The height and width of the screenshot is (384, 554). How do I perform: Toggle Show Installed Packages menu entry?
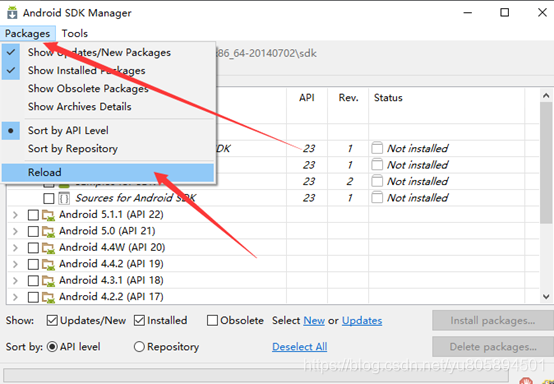pyautogui.click(x=108, y=70)
